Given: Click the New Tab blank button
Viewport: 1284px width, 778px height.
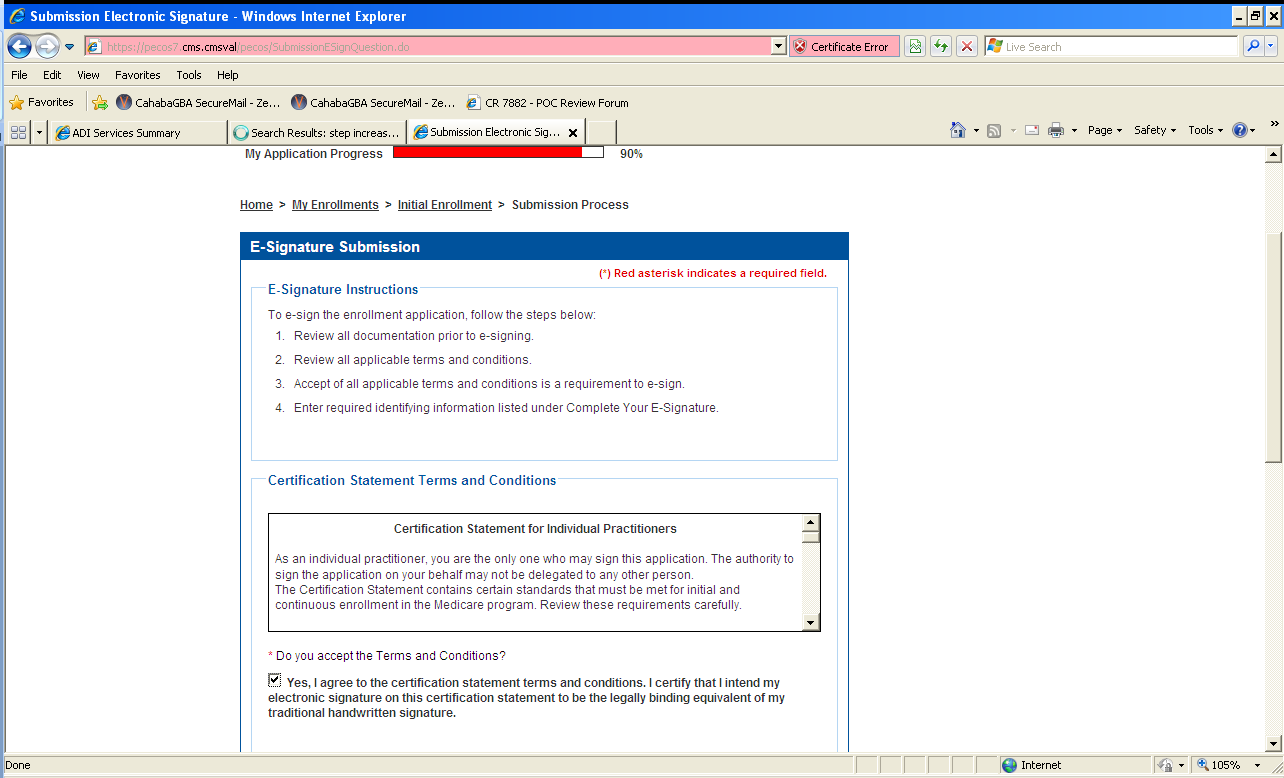Looking at the screenshot, I should point(601,132).
